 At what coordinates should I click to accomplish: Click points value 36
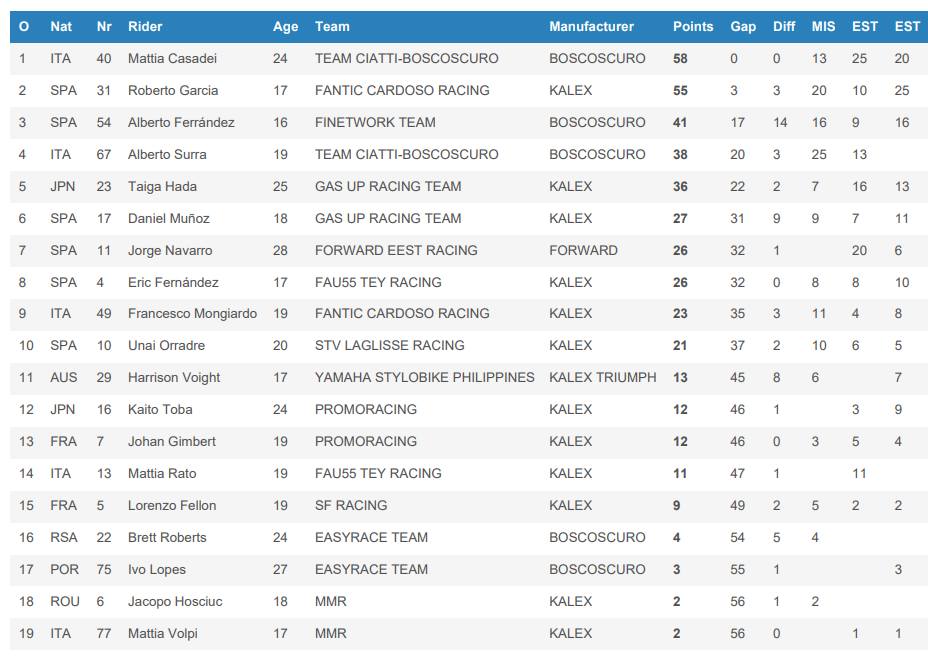[680, 186]
